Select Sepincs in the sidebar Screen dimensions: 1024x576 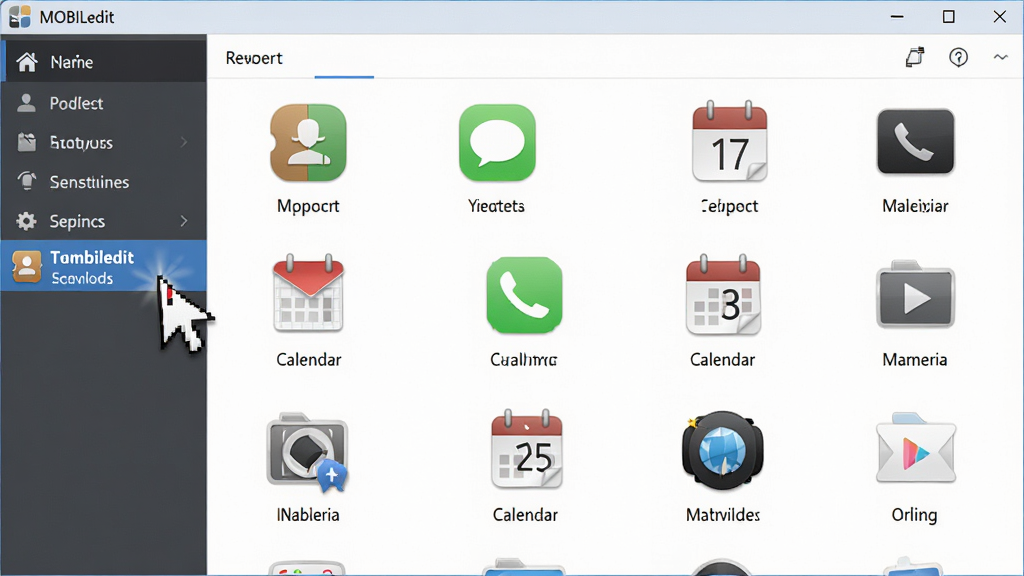(x=103, y=221)
